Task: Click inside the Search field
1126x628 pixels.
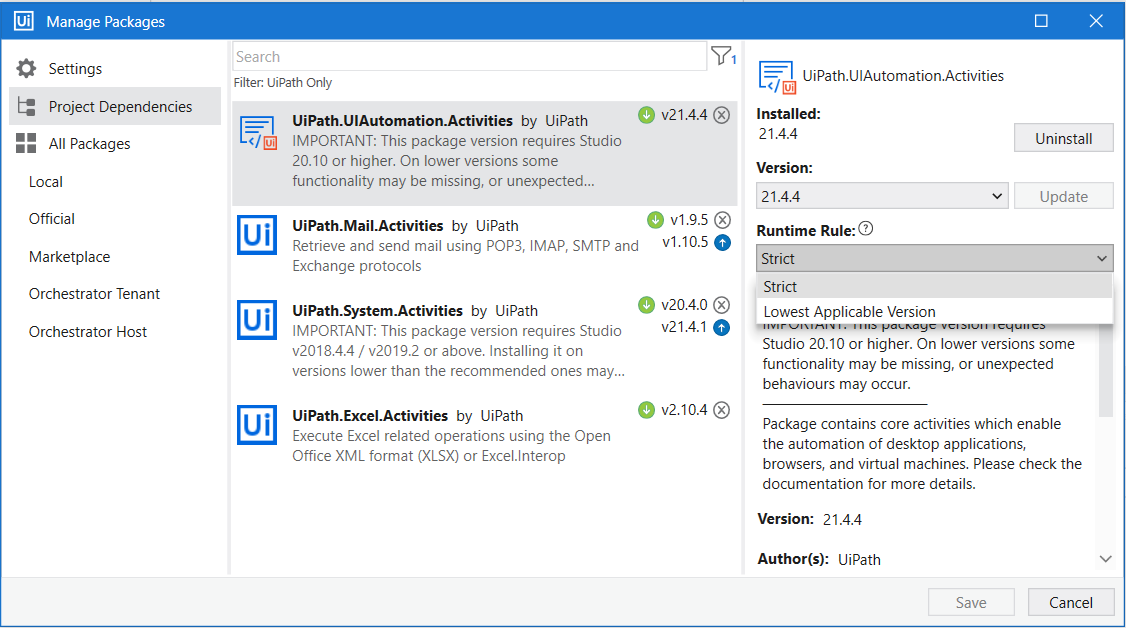Action: click(450, 55)
